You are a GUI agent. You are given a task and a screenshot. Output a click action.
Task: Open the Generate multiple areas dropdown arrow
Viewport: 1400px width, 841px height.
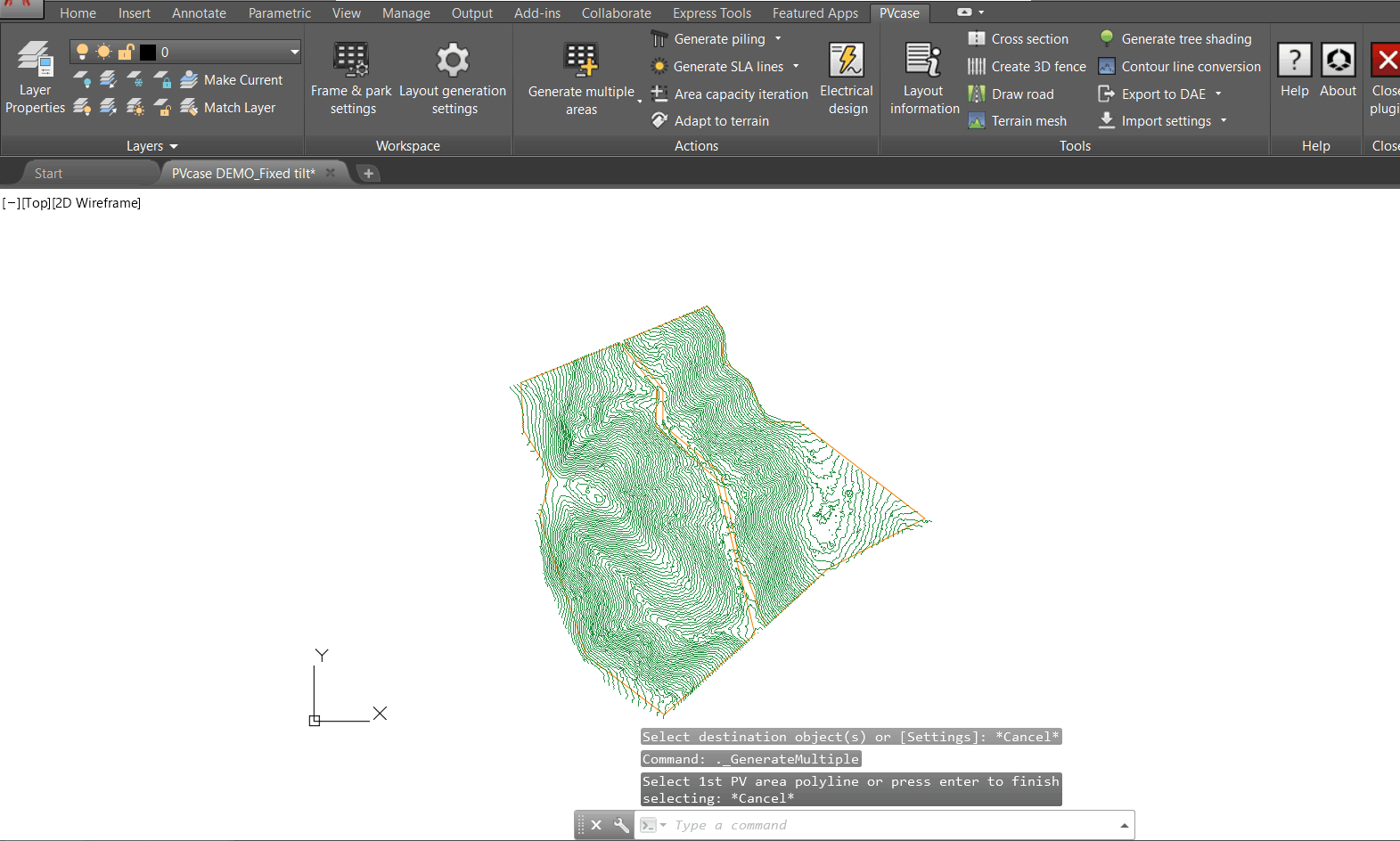pyautogui.click(x=639, y=102)
